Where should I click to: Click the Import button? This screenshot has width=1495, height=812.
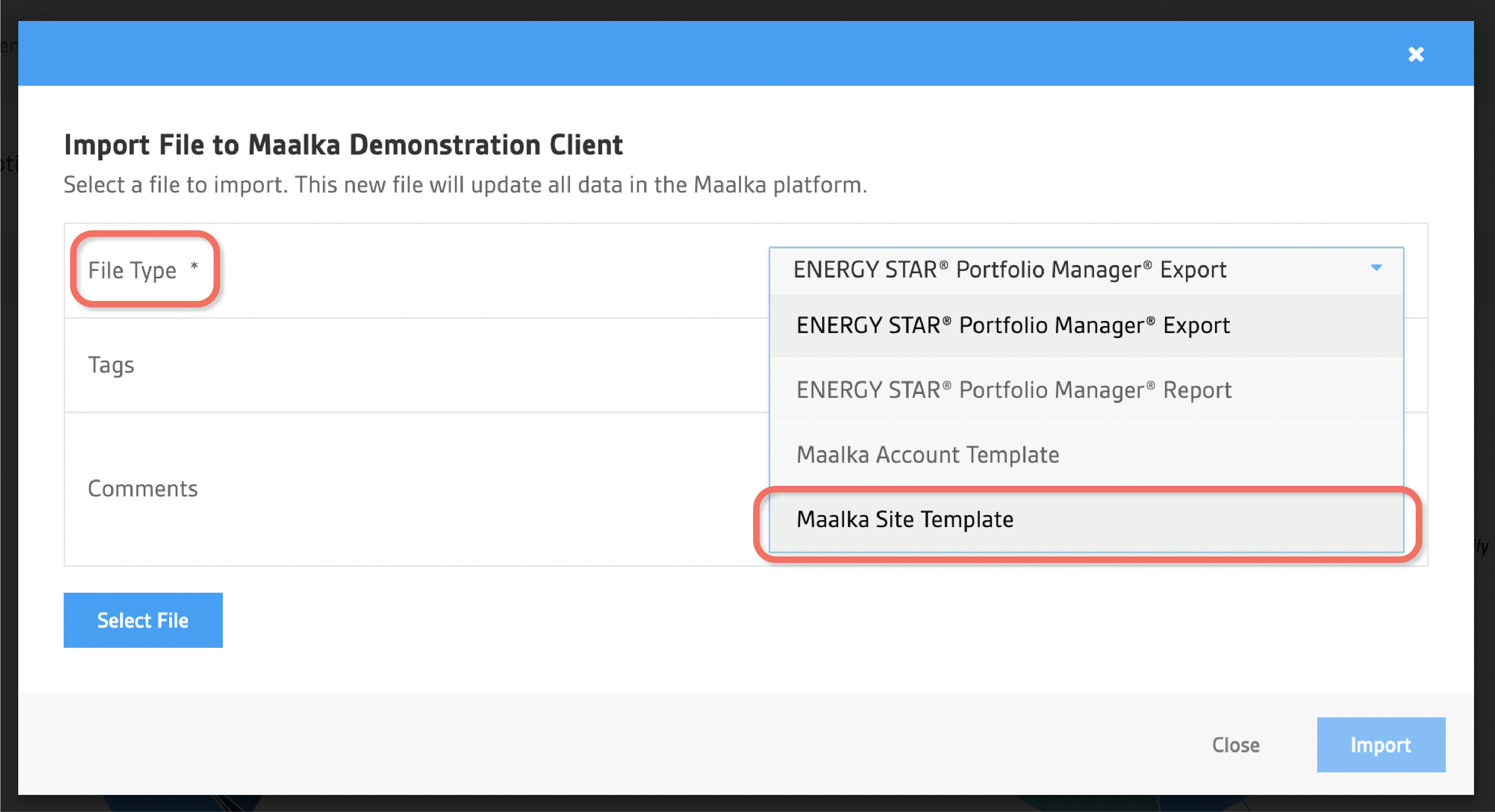[x=1380, y=745]
